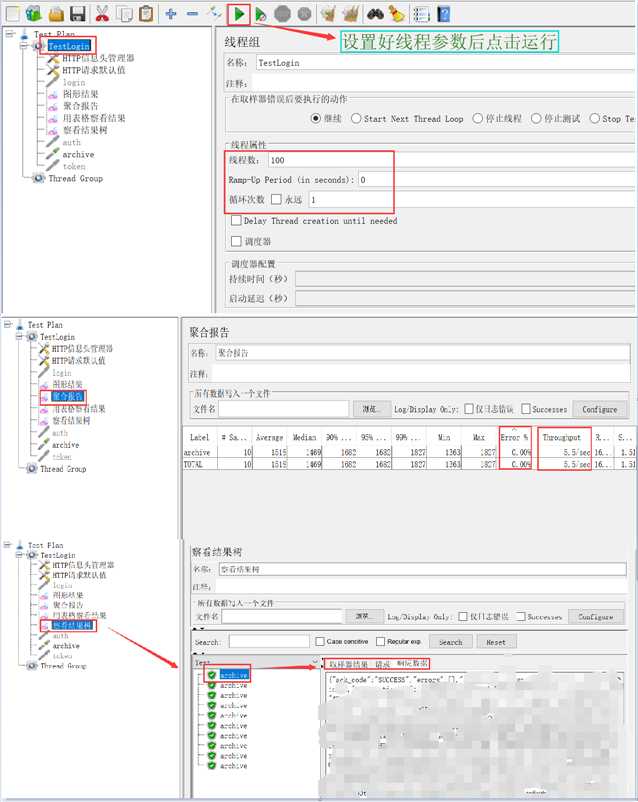Select HTTP信息头管理器 in the 线程组 view tree
This screenshot has height=802, width=638.
[98, 58]
